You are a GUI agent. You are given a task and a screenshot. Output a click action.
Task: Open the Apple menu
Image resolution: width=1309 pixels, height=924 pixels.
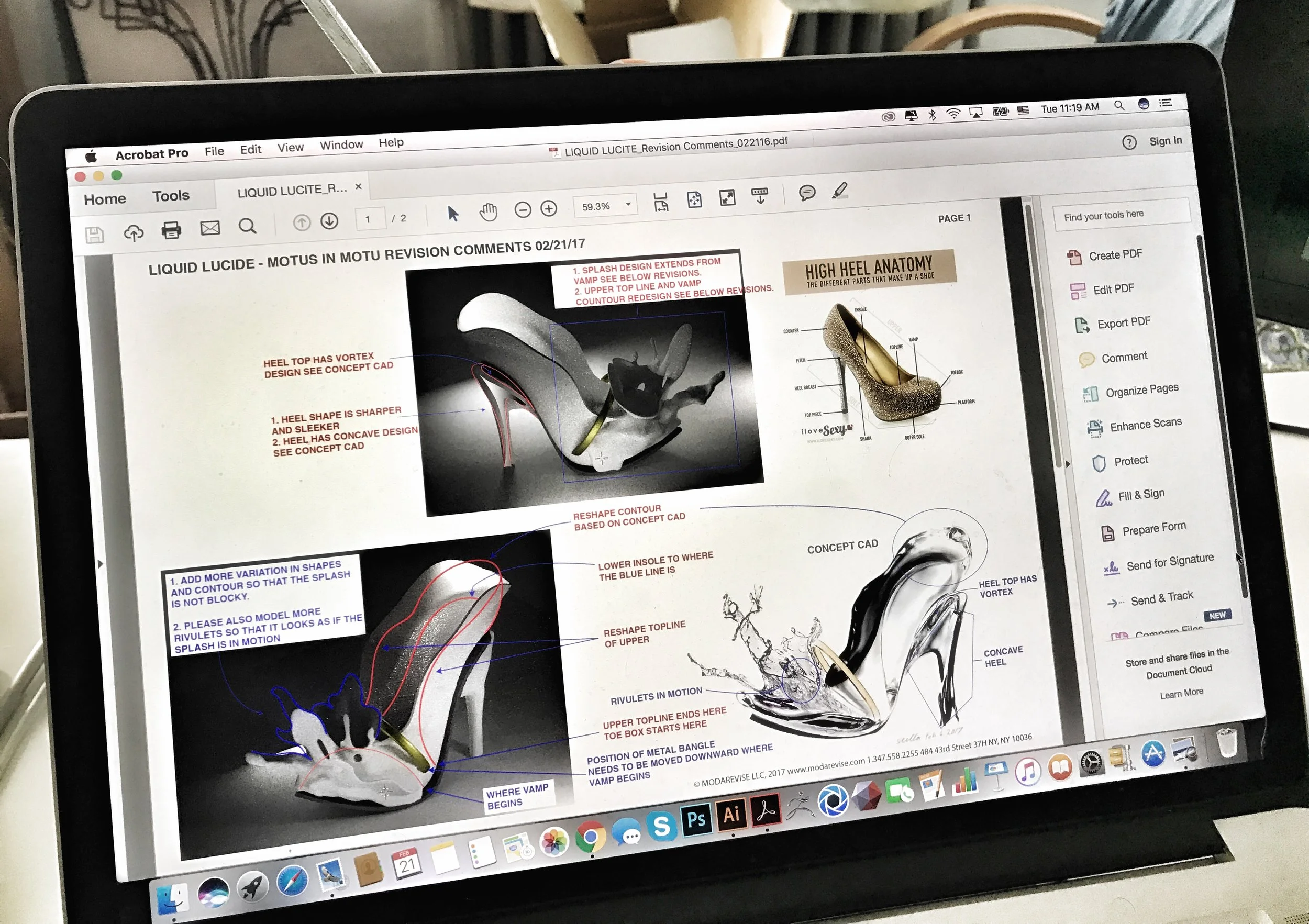[x=91, y=156]
